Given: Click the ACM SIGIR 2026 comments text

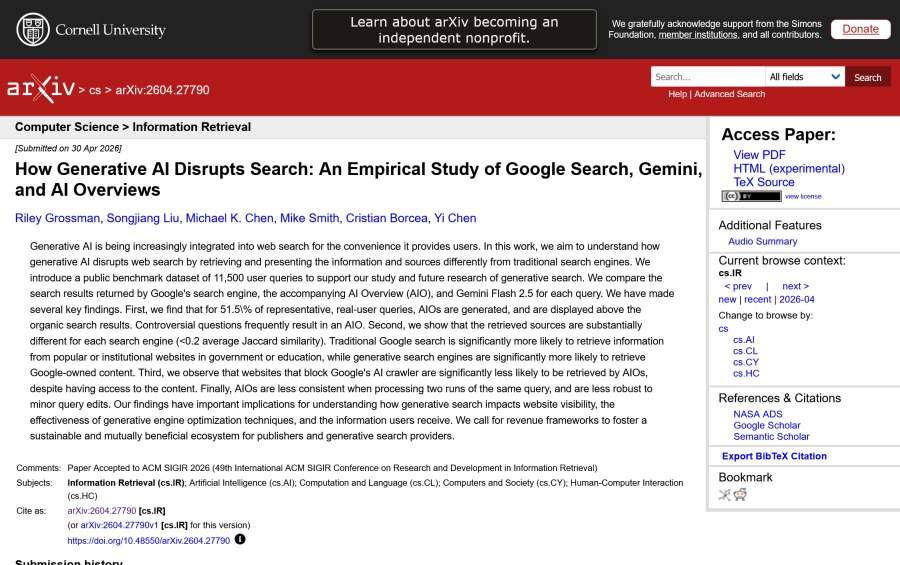Looking at the screenshot, I should coord(332,468).
